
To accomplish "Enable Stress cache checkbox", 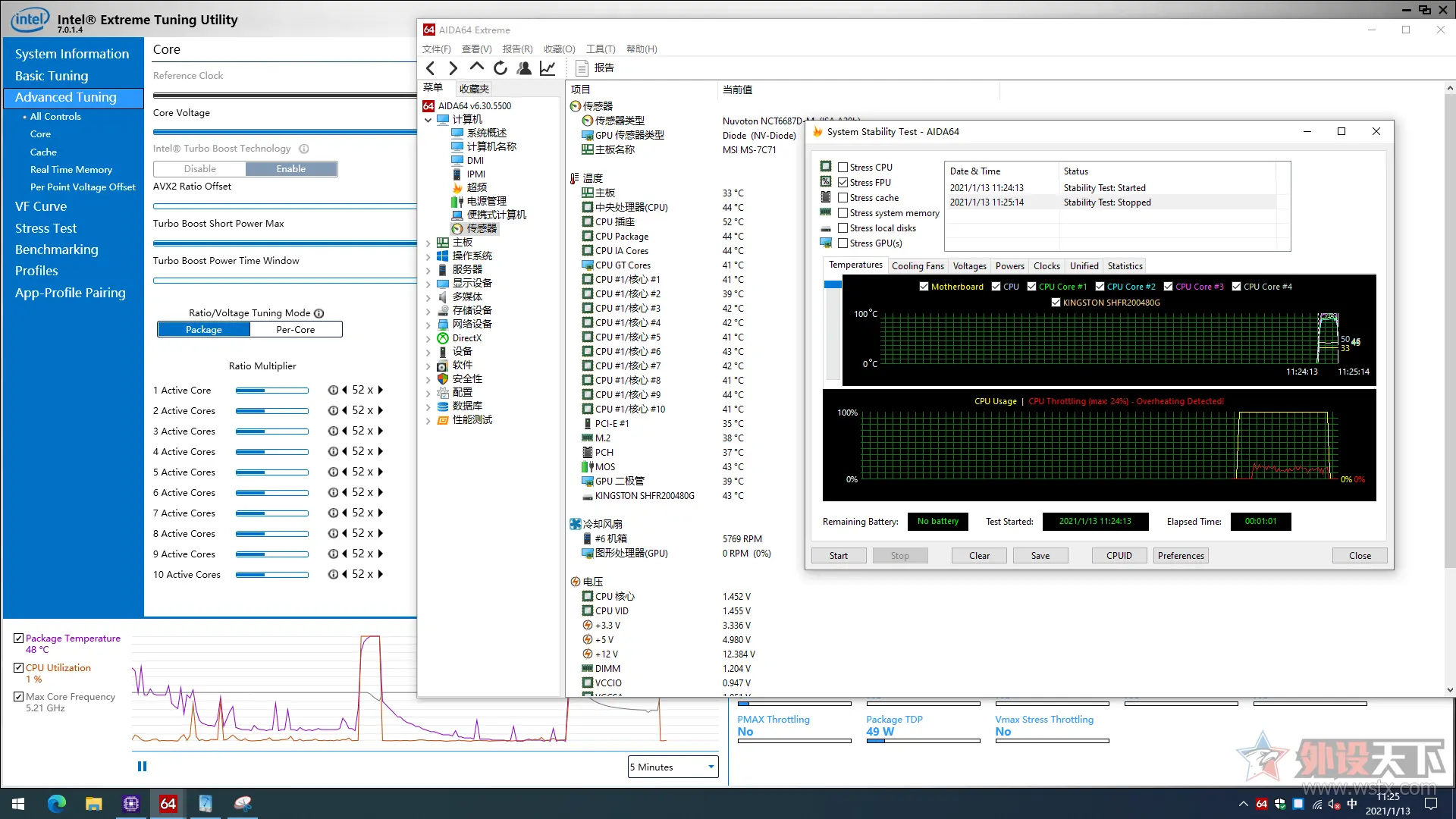I will click(843, 198).
